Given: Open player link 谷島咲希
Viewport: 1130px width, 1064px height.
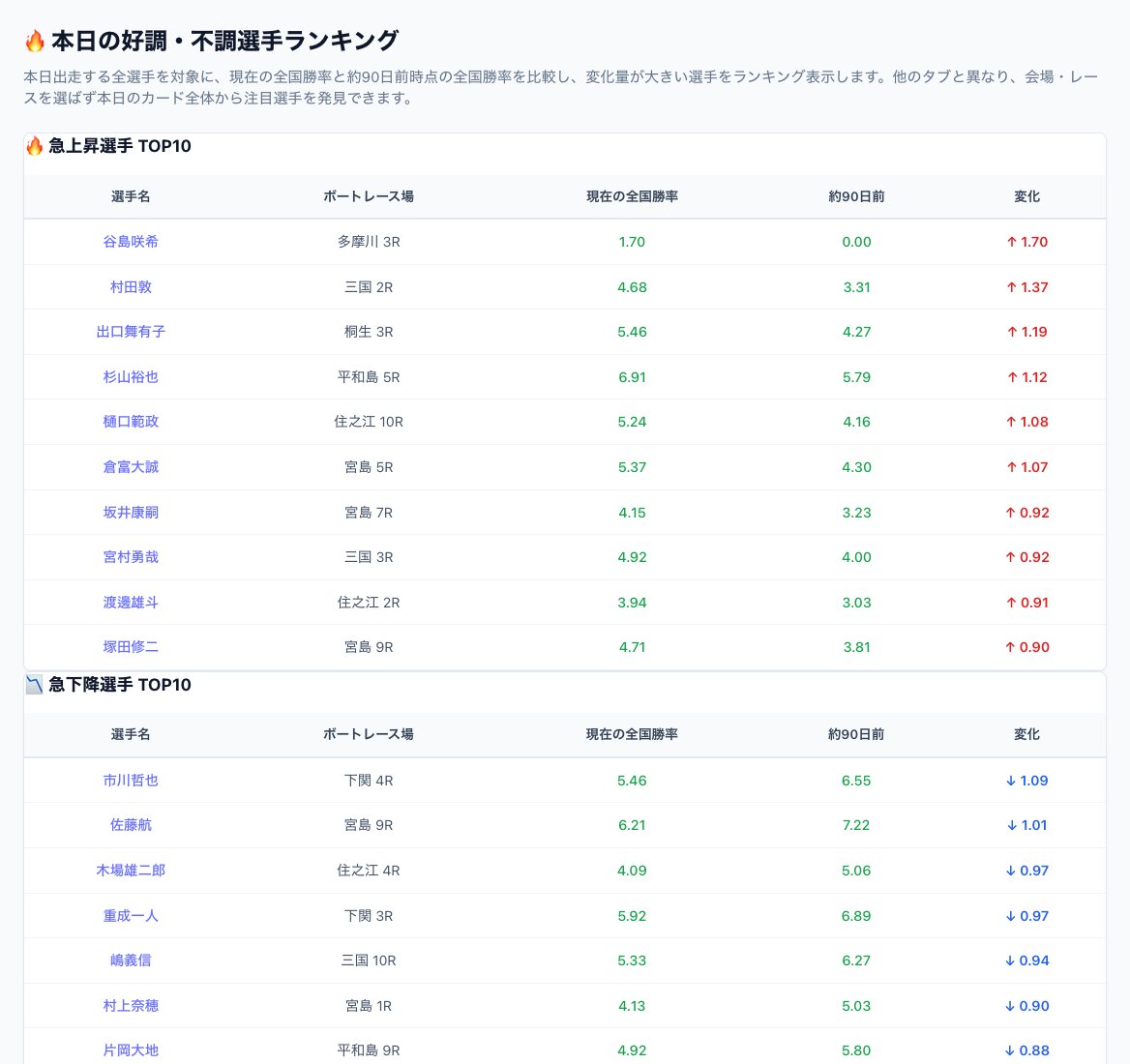Looking at the screenshot, I should pos(131,242).
